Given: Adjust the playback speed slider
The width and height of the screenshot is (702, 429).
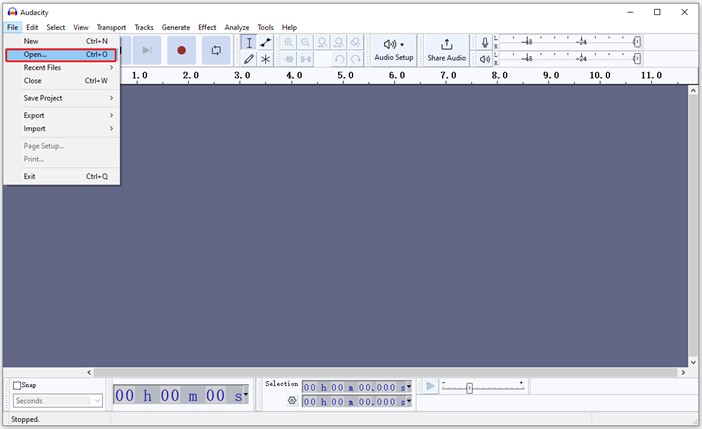Looking at the screenshot, I should coord(469,388).
